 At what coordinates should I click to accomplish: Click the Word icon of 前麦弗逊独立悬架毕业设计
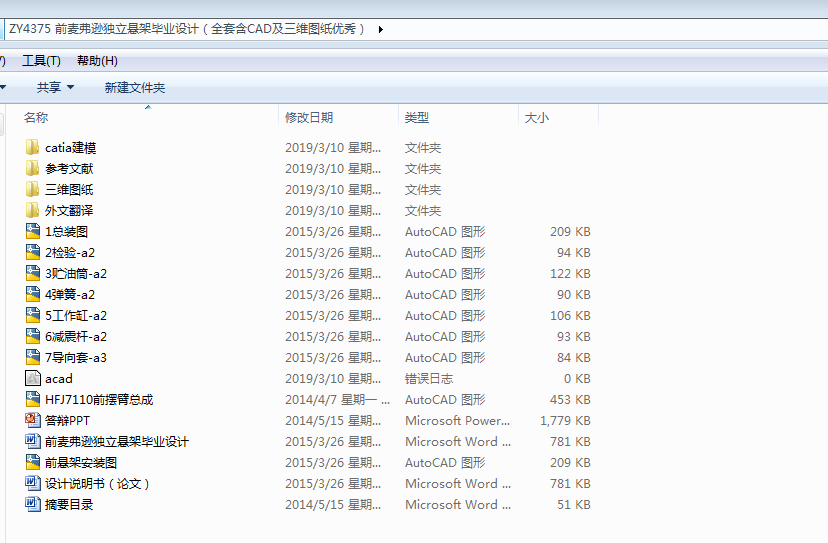pyautogui.click(x=33, y=441)
